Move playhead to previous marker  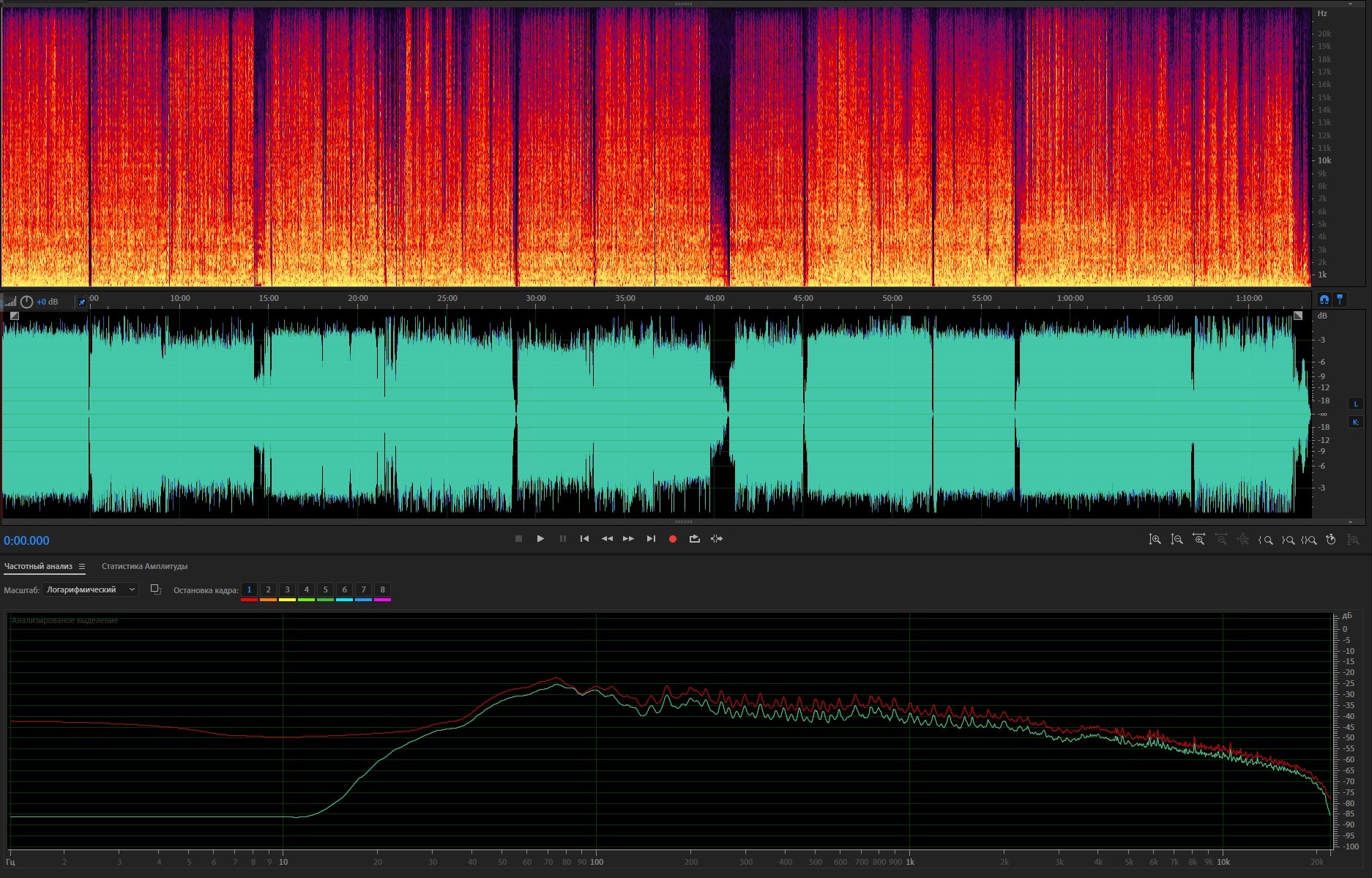(x=584, y=539)
